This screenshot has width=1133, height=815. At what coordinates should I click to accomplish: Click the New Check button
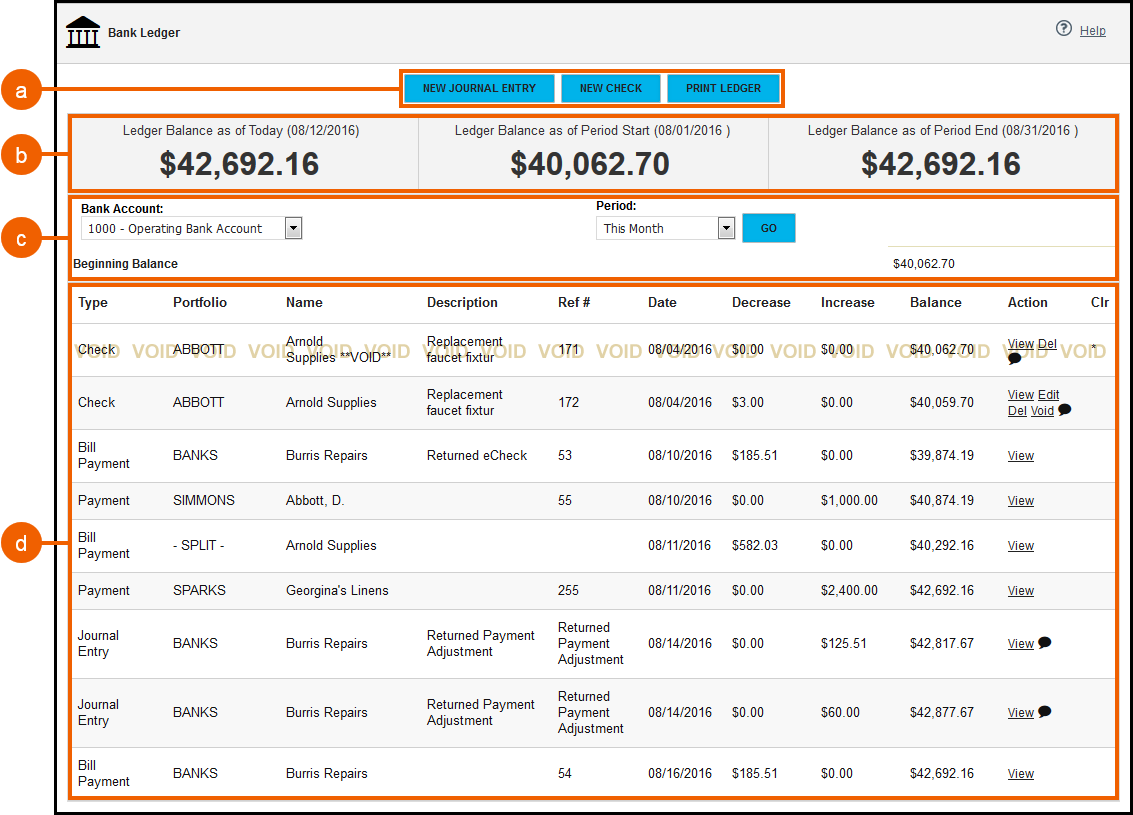tap(610, 88)
